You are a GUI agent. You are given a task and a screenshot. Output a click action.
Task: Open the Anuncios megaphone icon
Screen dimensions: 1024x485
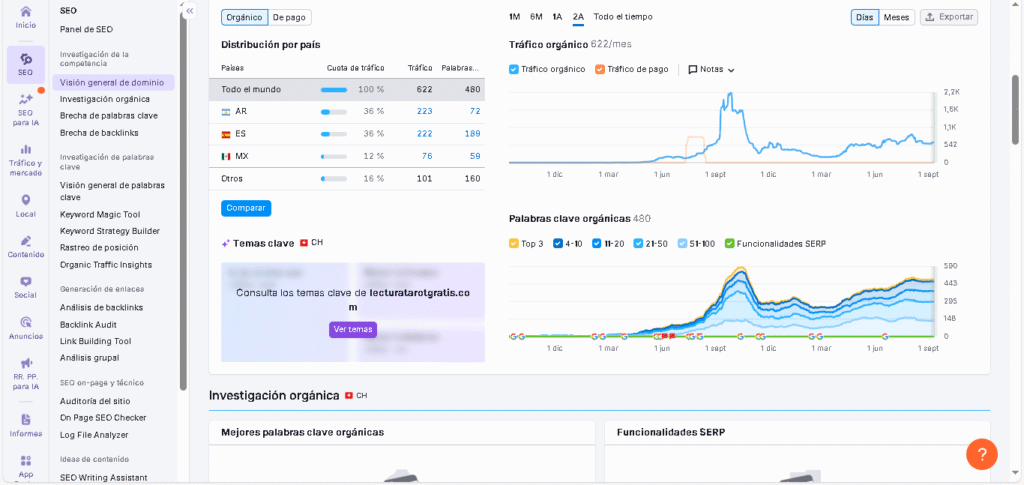[25, 323]
